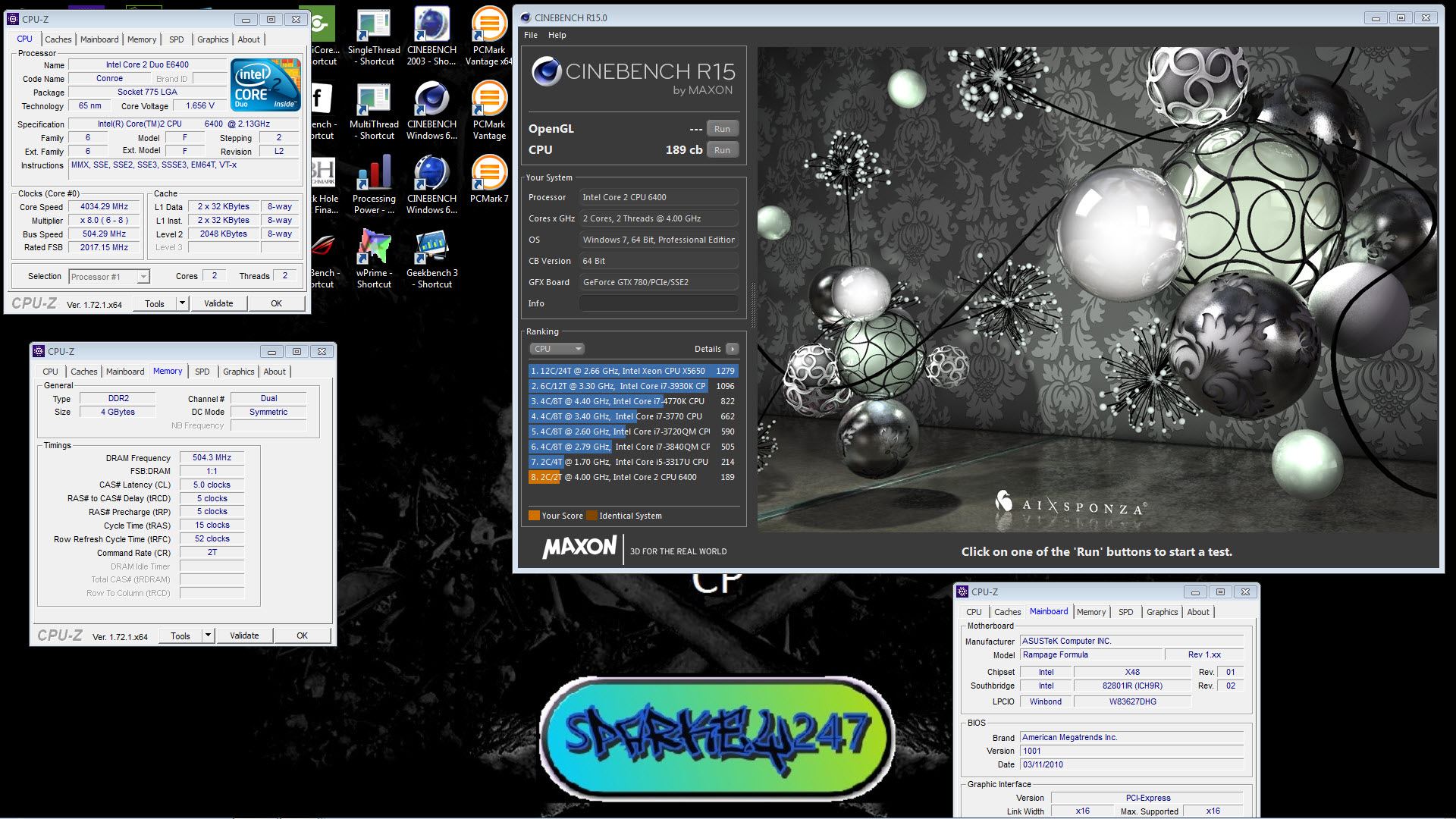Open Ranking CPU dropdown in Cinebench

557,349
